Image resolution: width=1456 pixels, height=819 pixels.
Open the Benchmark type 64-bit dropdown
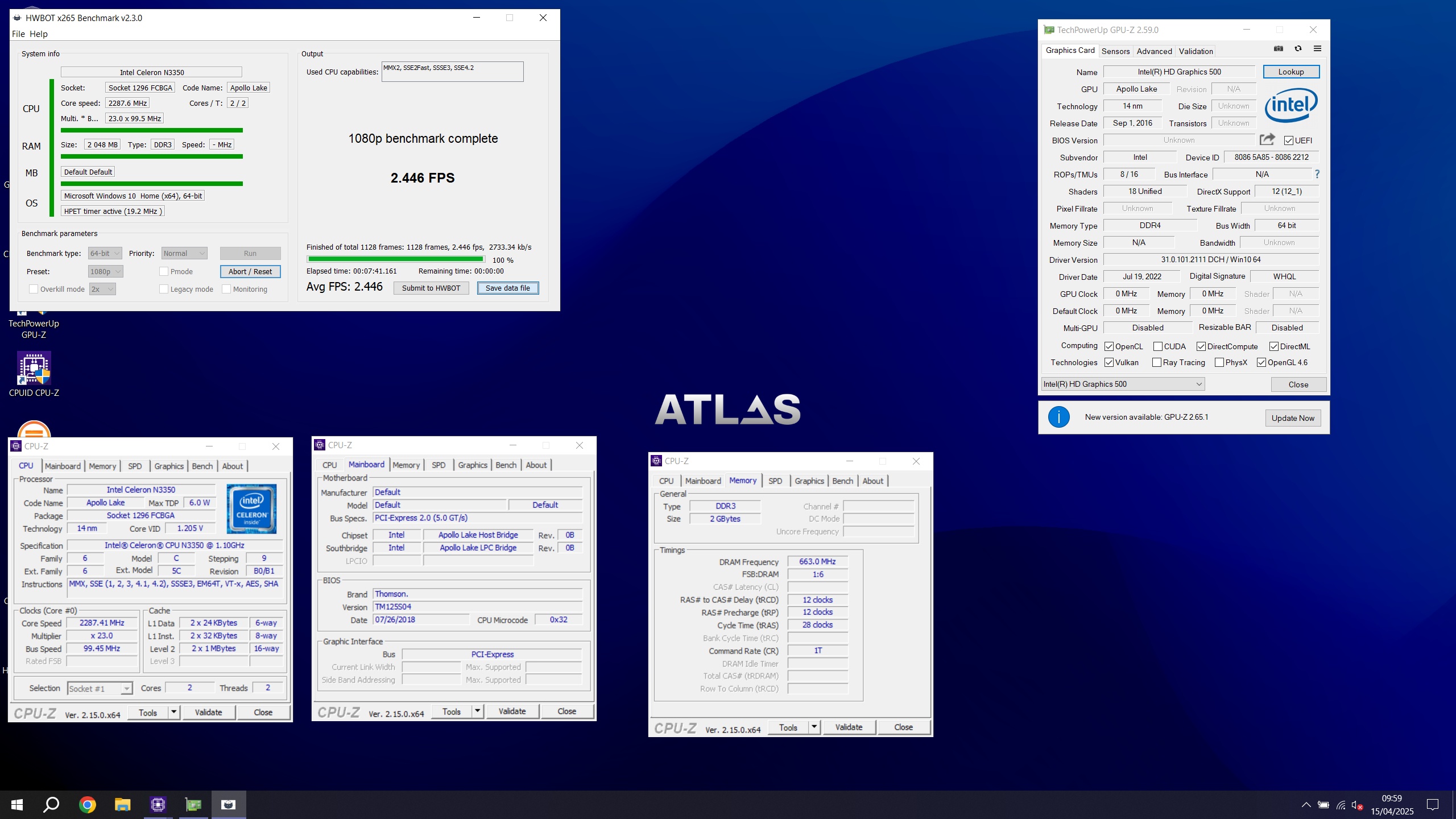[105, 253]
